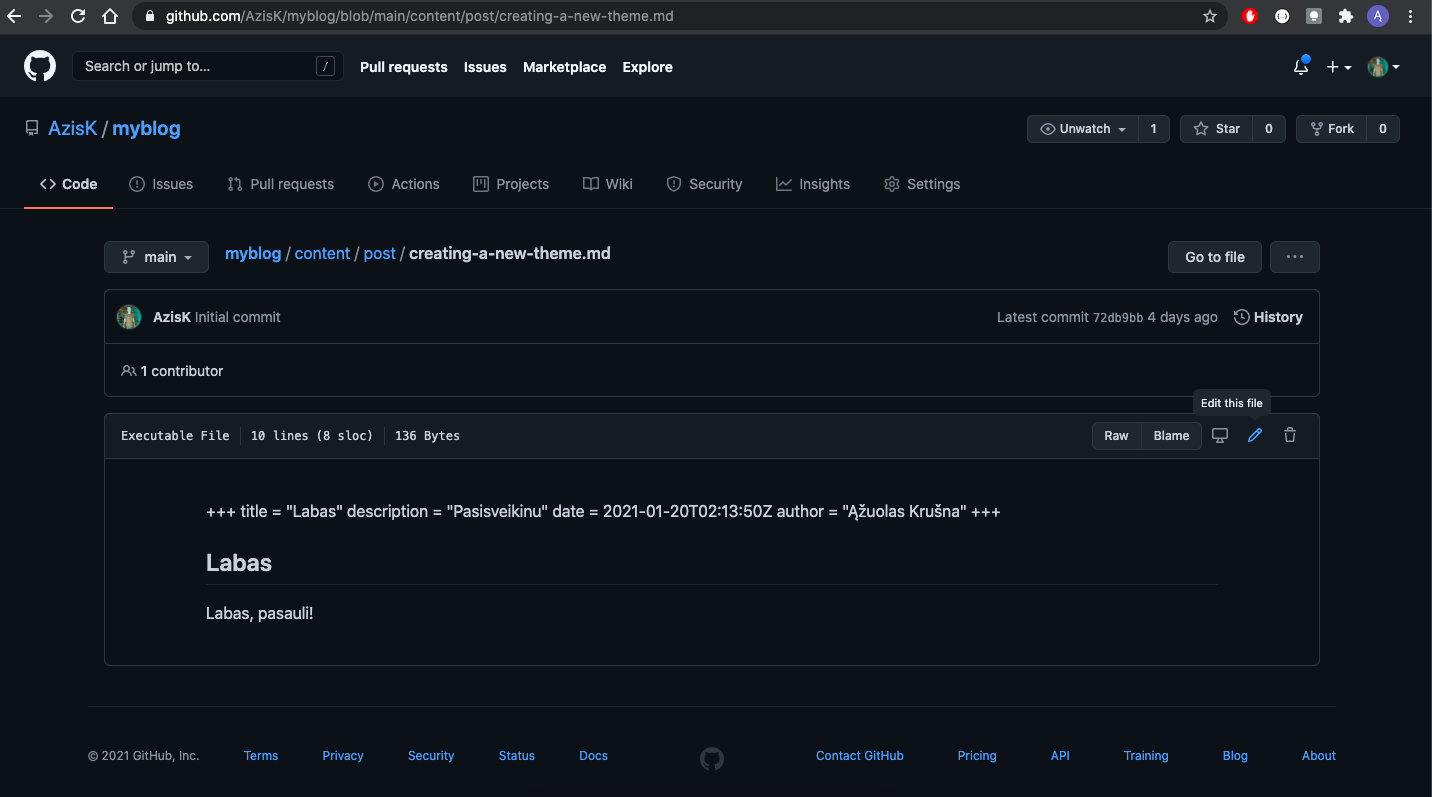Click content in the file breadcrumb
The height and width of the screenshot is (797, 1432).
[322, 254]
